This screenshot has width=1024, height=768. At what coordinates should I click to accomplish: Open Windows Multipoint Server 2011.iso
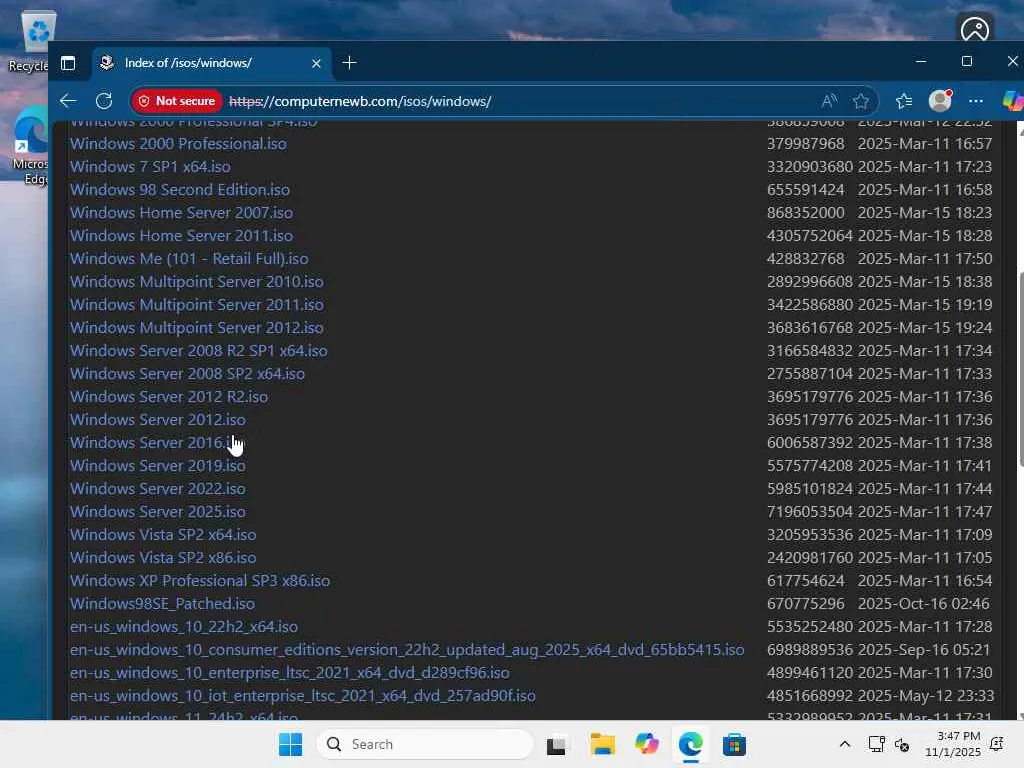coord(197,304)
